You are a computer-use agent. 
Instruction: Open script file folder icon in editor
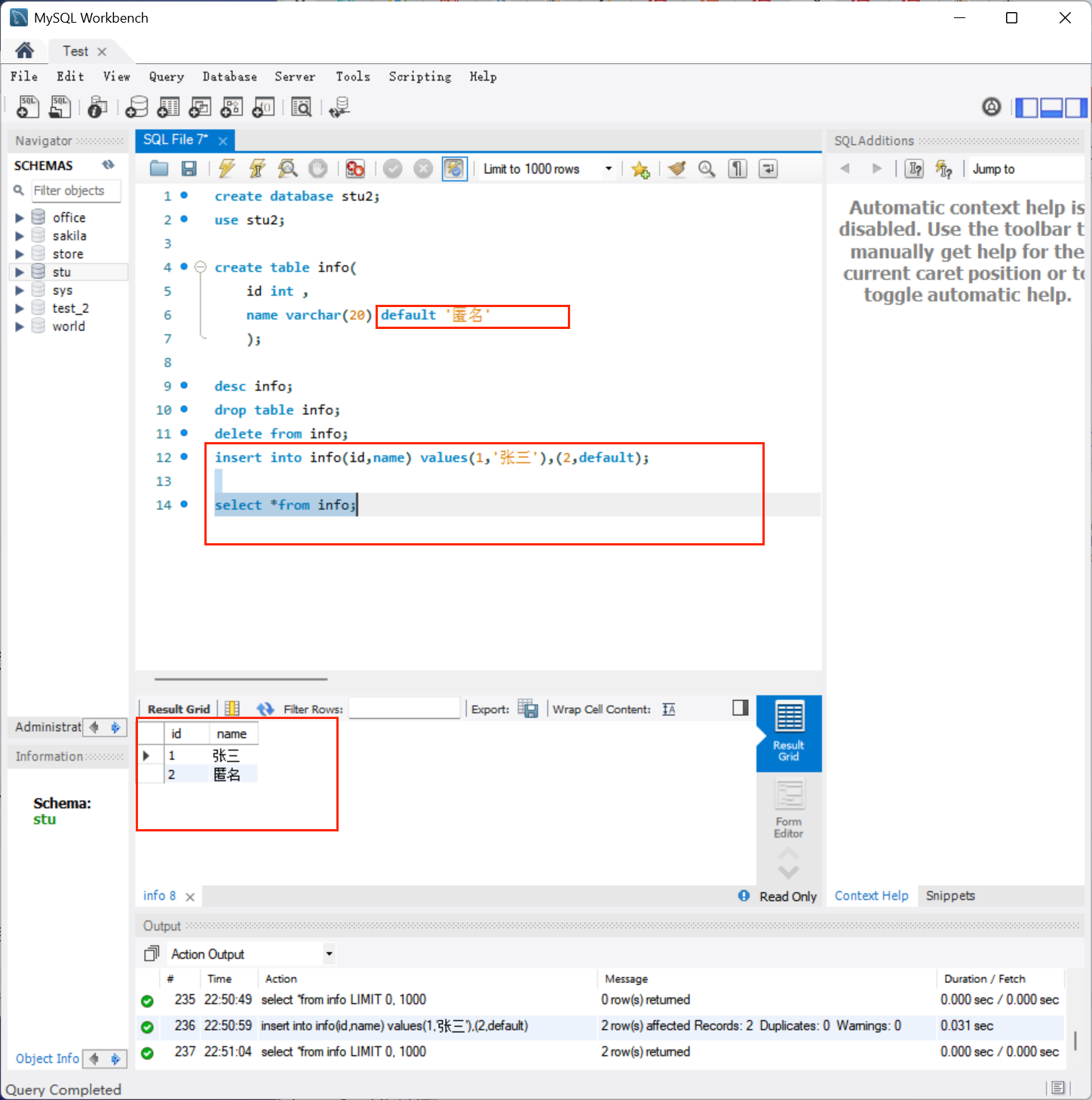click(x=159, y=169)
